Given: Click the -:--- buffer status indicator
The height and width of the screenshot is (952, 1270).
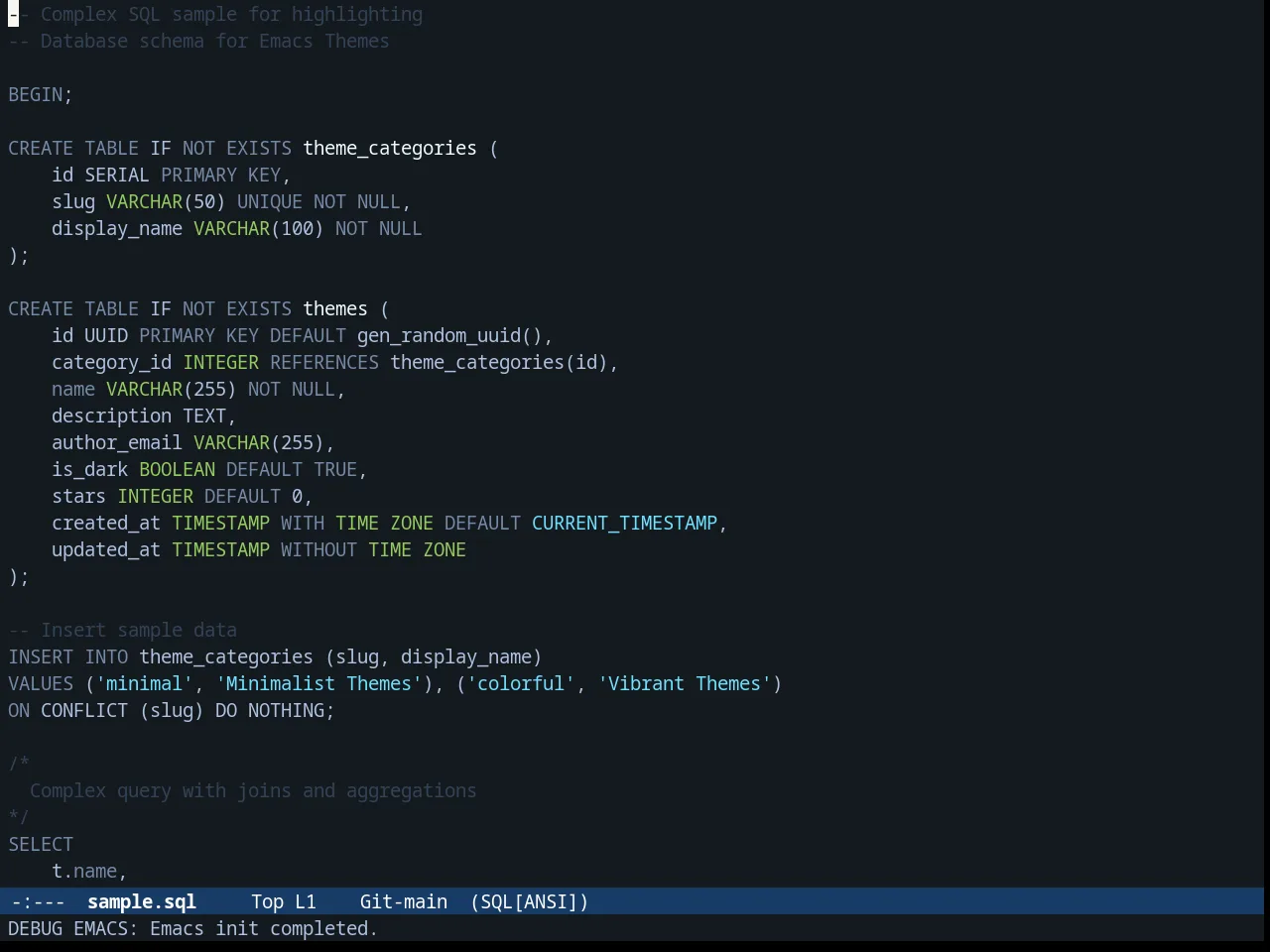Looking at the screenshot, I should [x=38, y=901].
